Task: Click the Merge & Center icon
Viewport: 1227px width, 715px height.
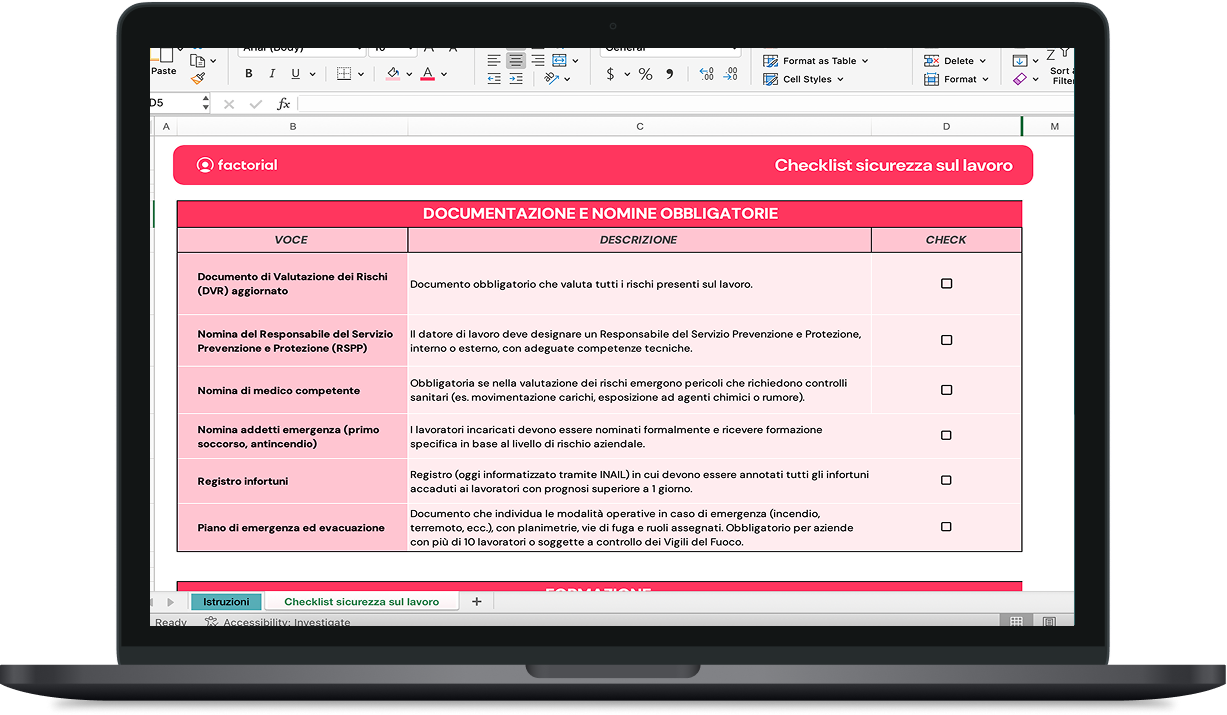Action: [559, 60]
